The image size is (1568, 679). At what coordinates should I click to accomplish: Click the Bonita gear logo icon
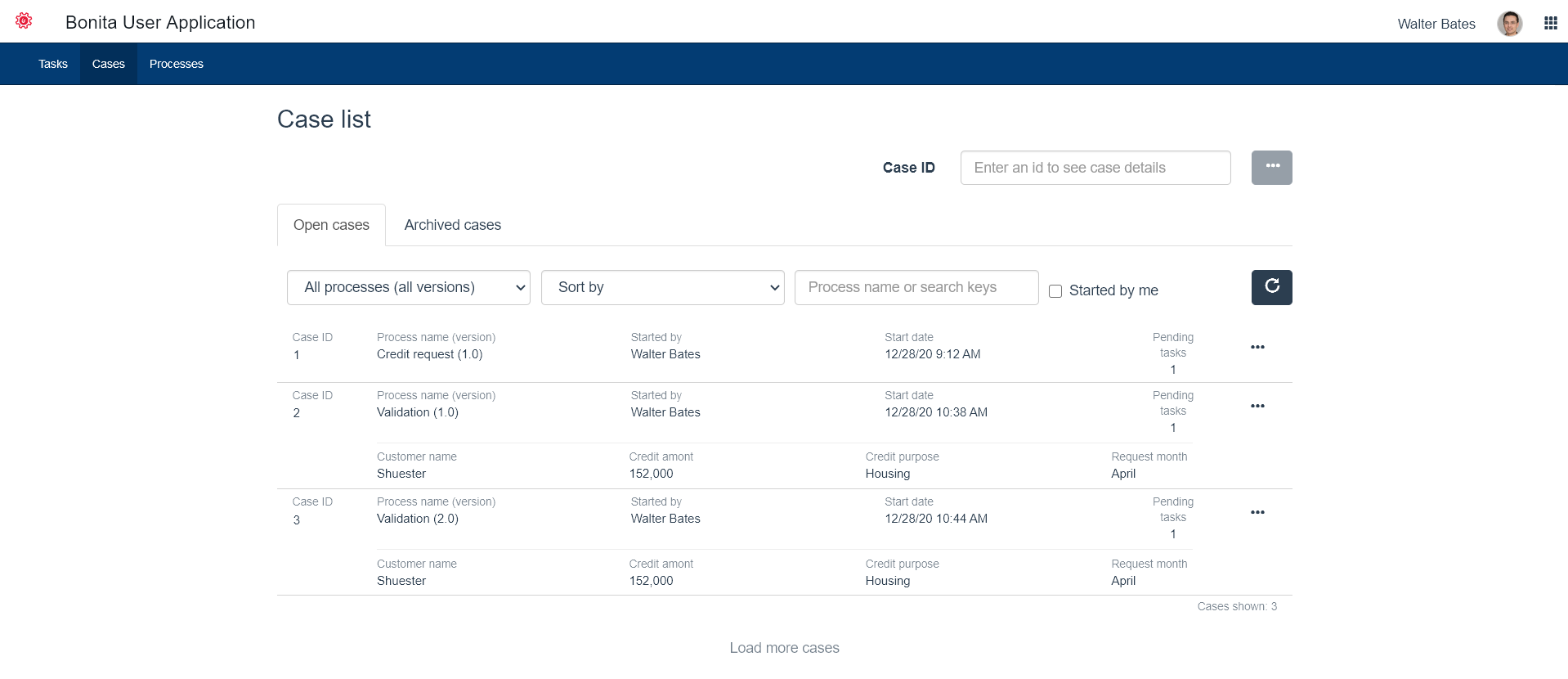(x=24, y=21)
